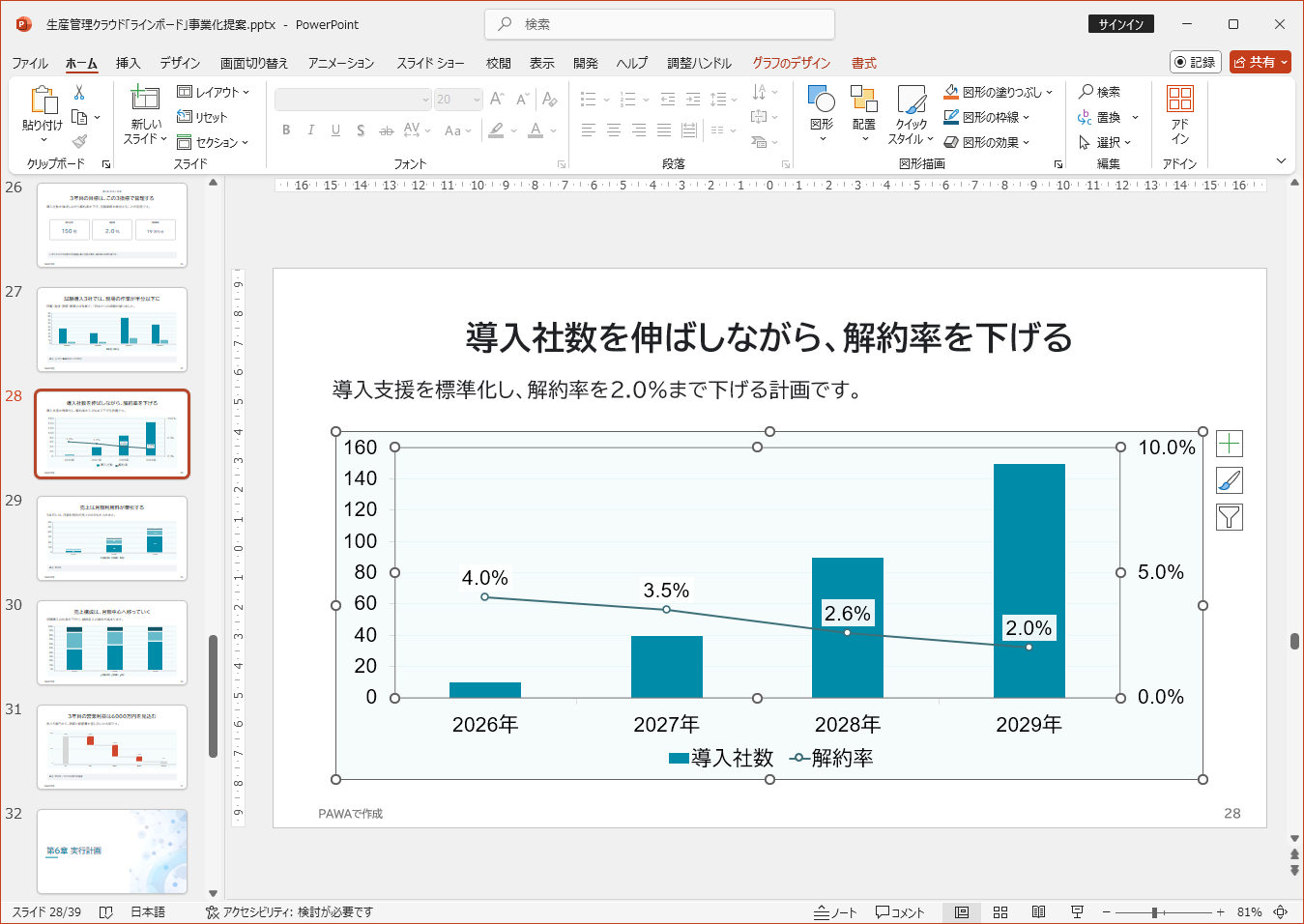Click the Chart Styles brush button
This screenshot has width=1304, height=924.
(x=1229, y=480)
